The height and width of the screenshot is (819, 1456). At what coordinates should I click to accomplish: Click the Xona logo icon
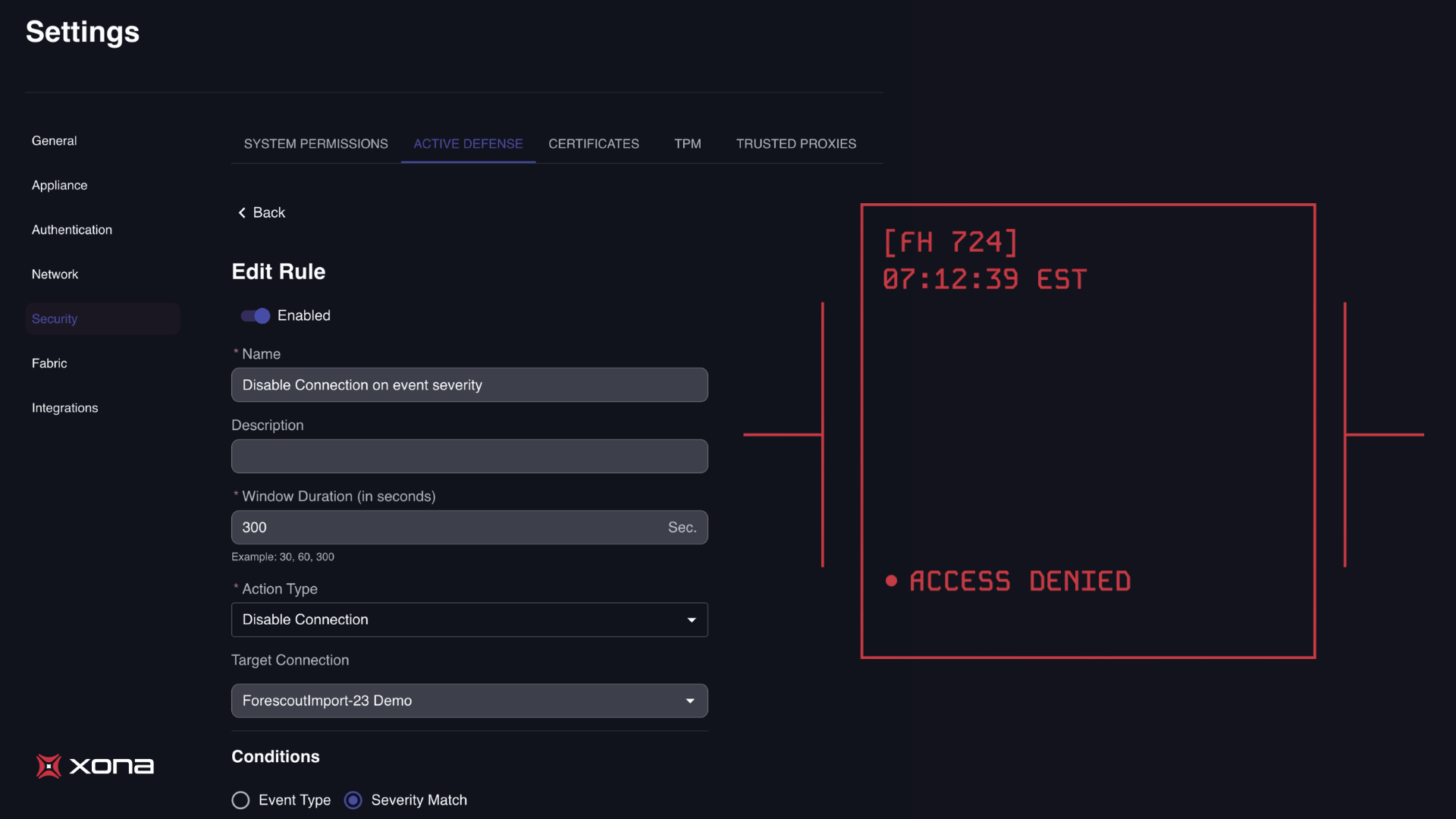[49, 766]
